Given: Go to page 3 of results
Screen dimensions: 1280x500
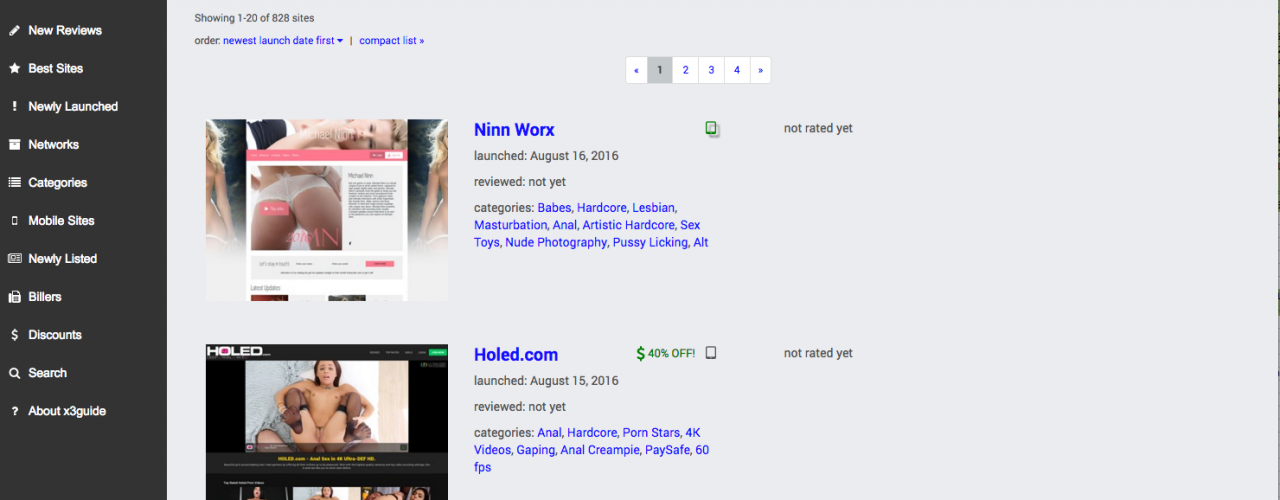Looking at the screenshot, I should click(x=711, y=70).
